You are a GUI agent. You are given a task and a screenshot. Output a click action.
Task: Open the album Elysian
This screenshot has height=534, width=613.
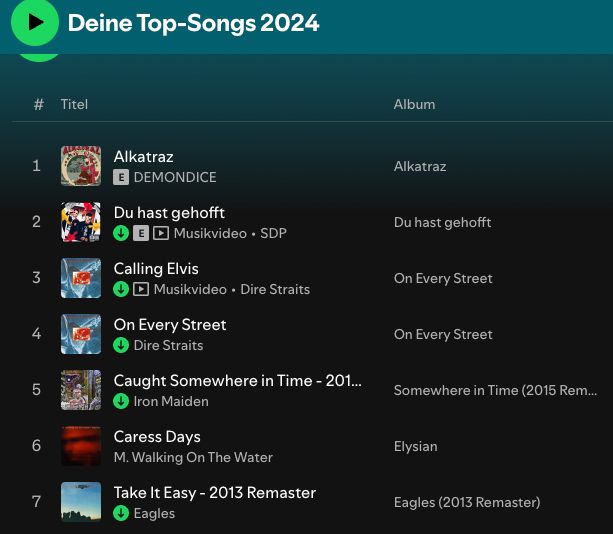point(416,446)
